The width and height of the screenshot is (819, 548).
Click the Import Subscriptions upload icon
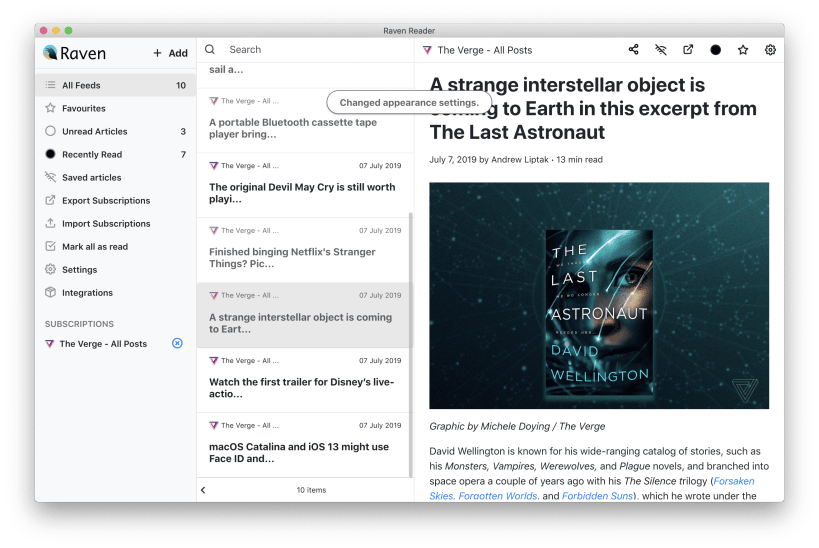[x=50, y=223]
